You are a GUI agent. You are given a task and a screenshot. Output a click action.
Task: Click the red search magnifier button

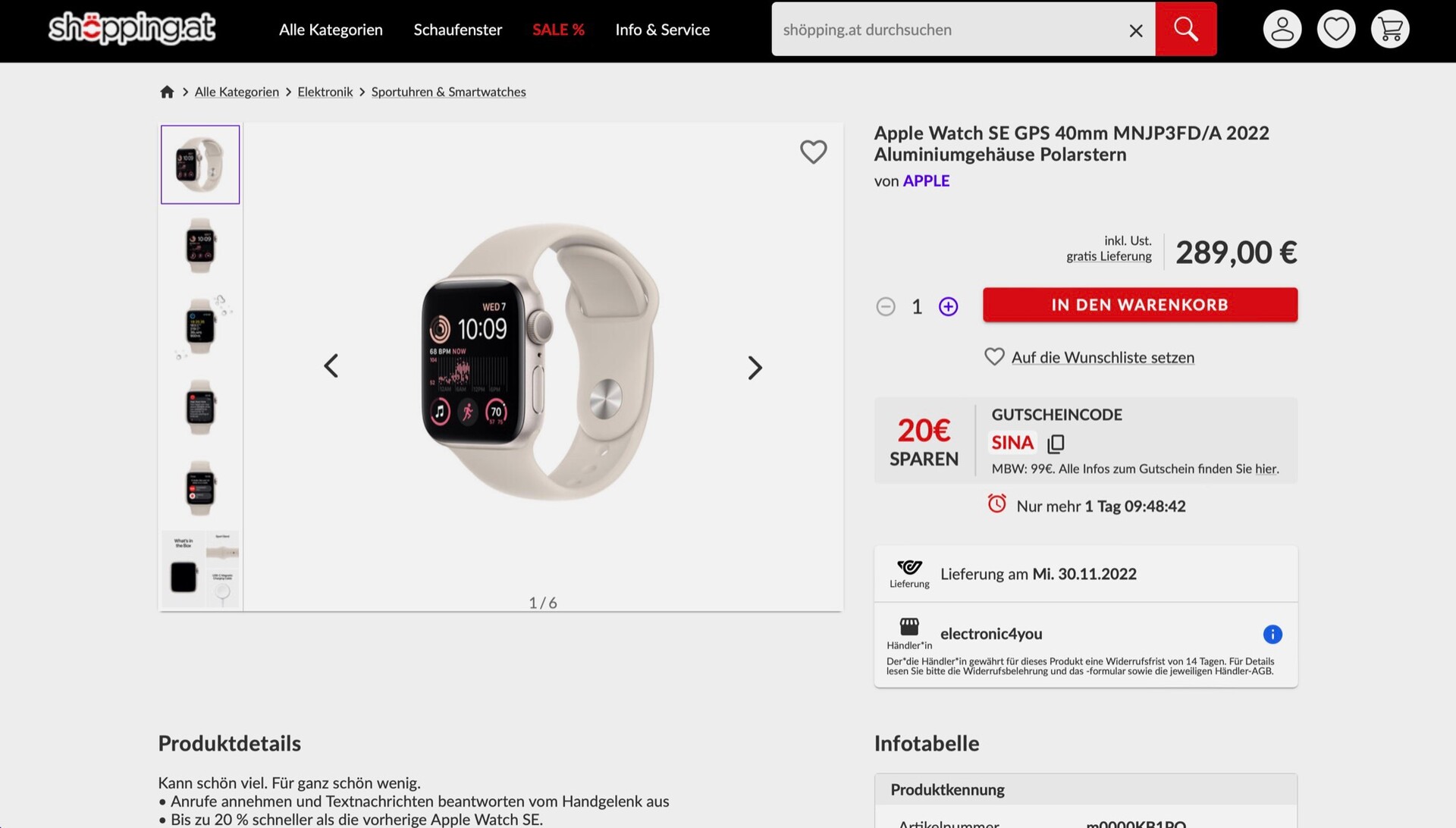click(1185, 30)
